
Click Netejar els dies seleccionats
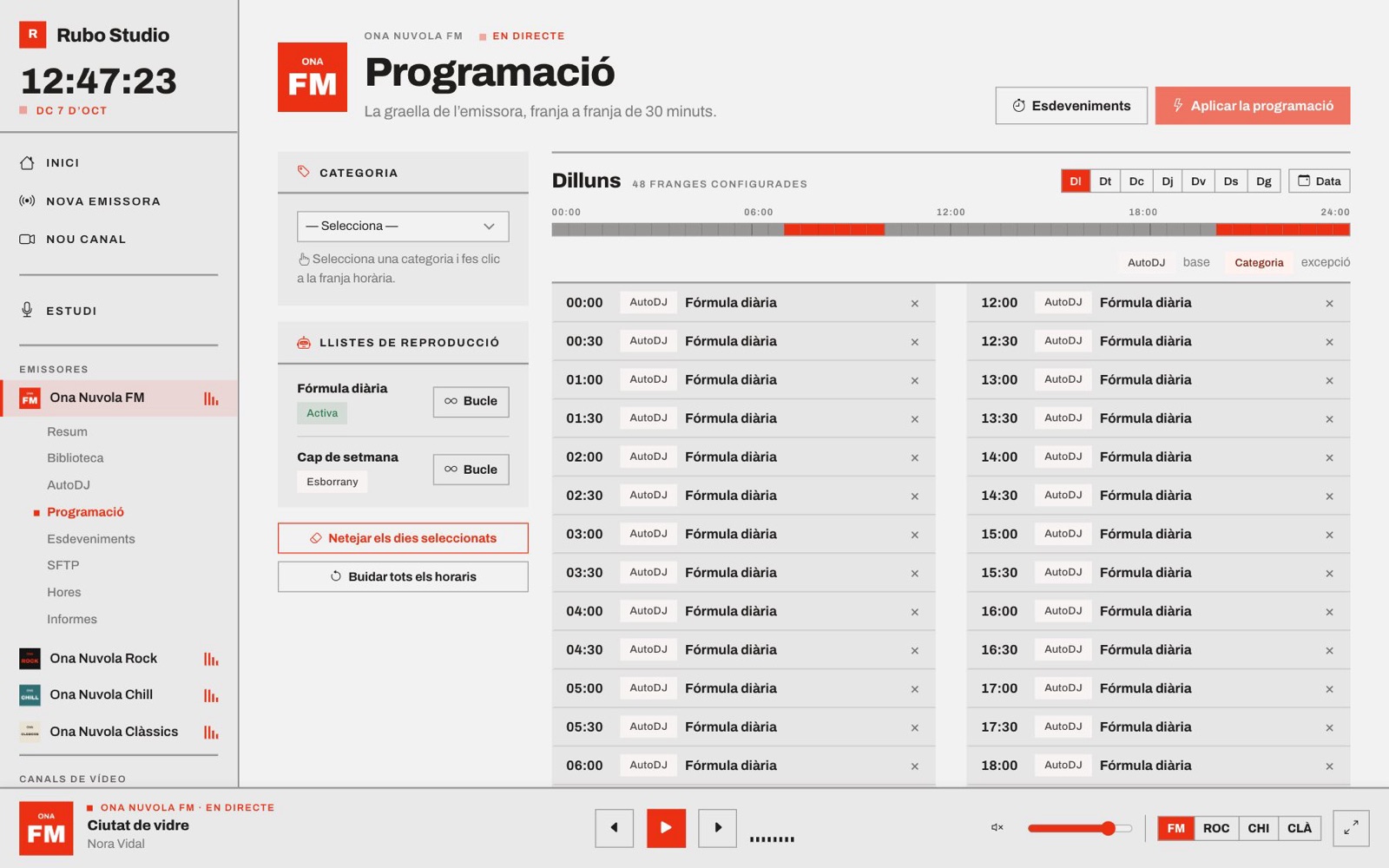coord(403,538)
